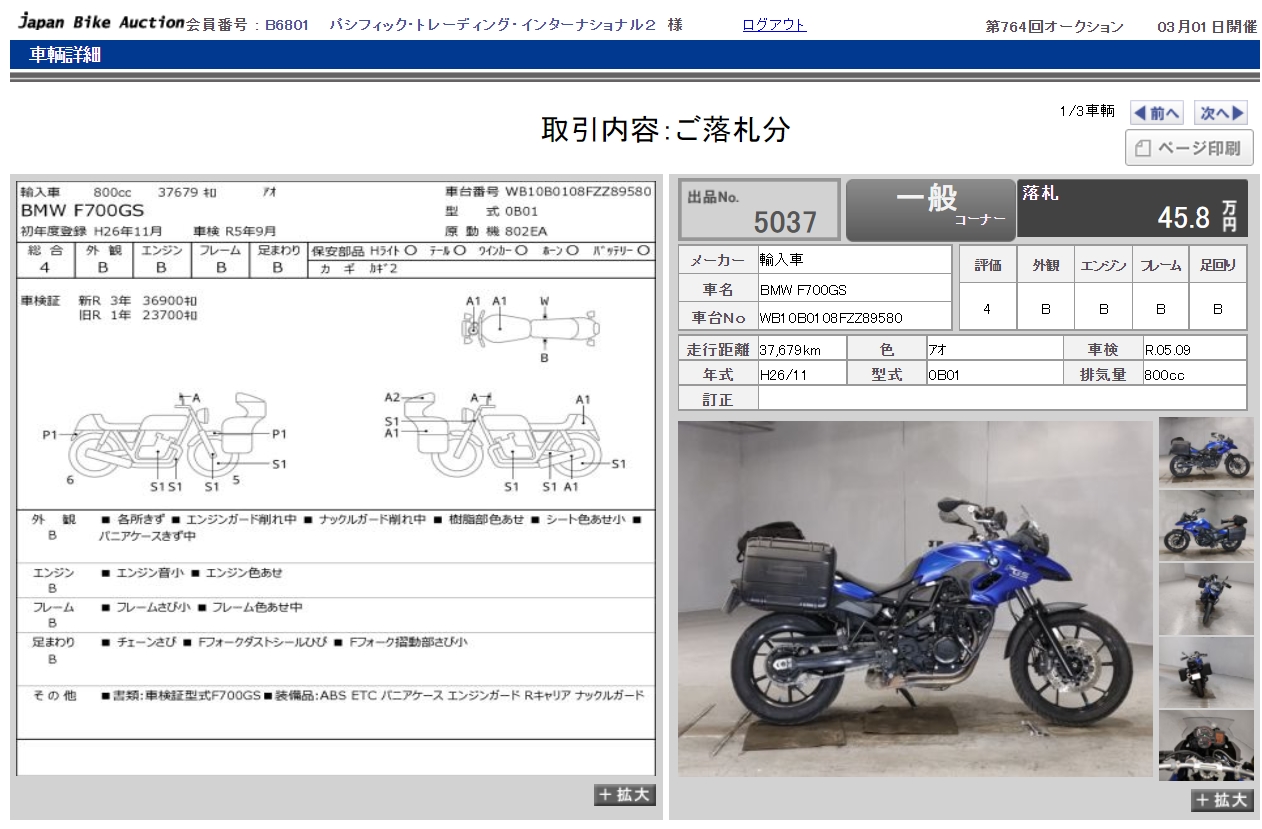1262x829 pixels.
Task: Click the 一般コーナー badge
Action: tap(930, 209)
